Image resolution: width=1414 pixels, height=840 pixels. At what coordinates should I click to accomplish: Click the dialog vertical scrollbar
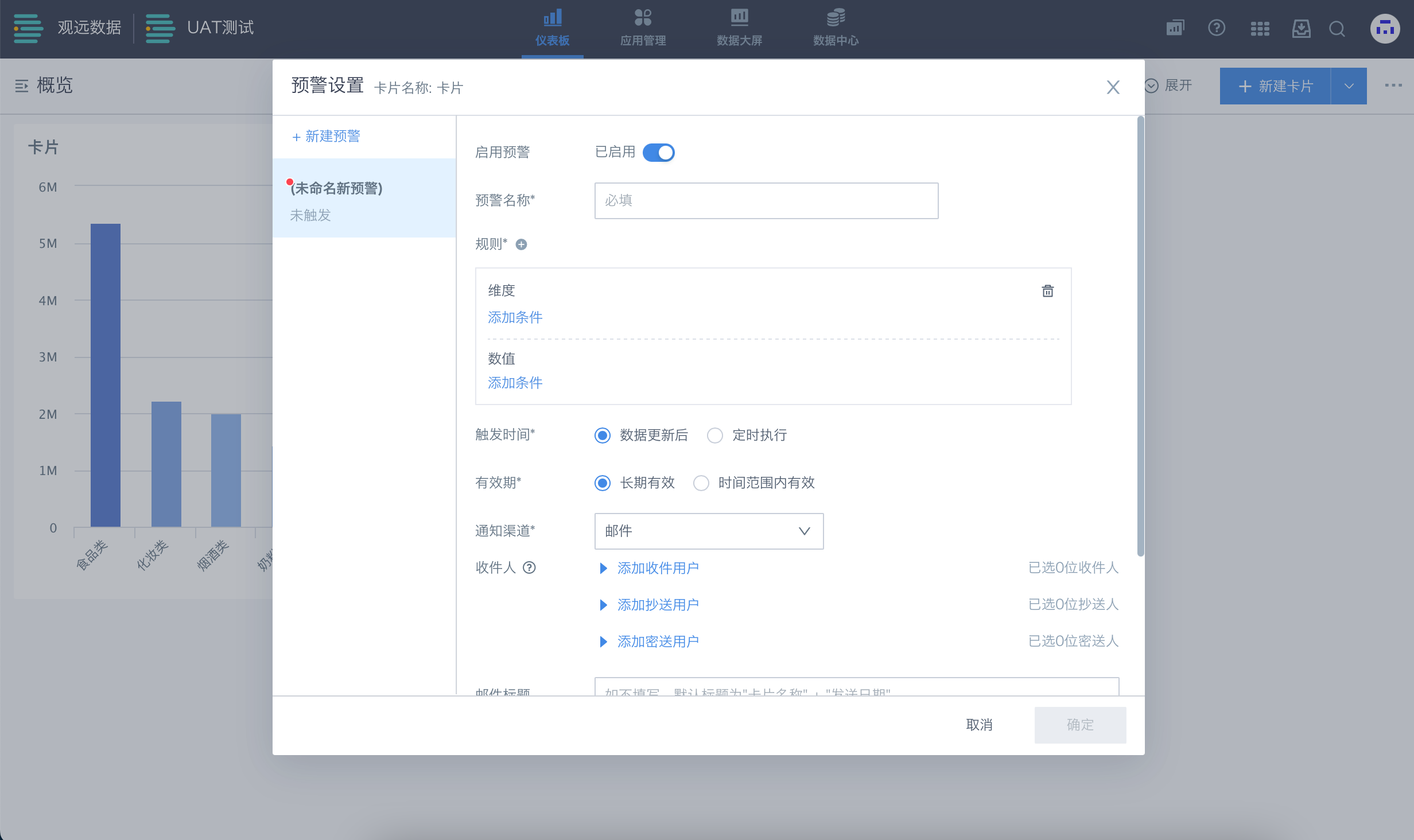1140,336
